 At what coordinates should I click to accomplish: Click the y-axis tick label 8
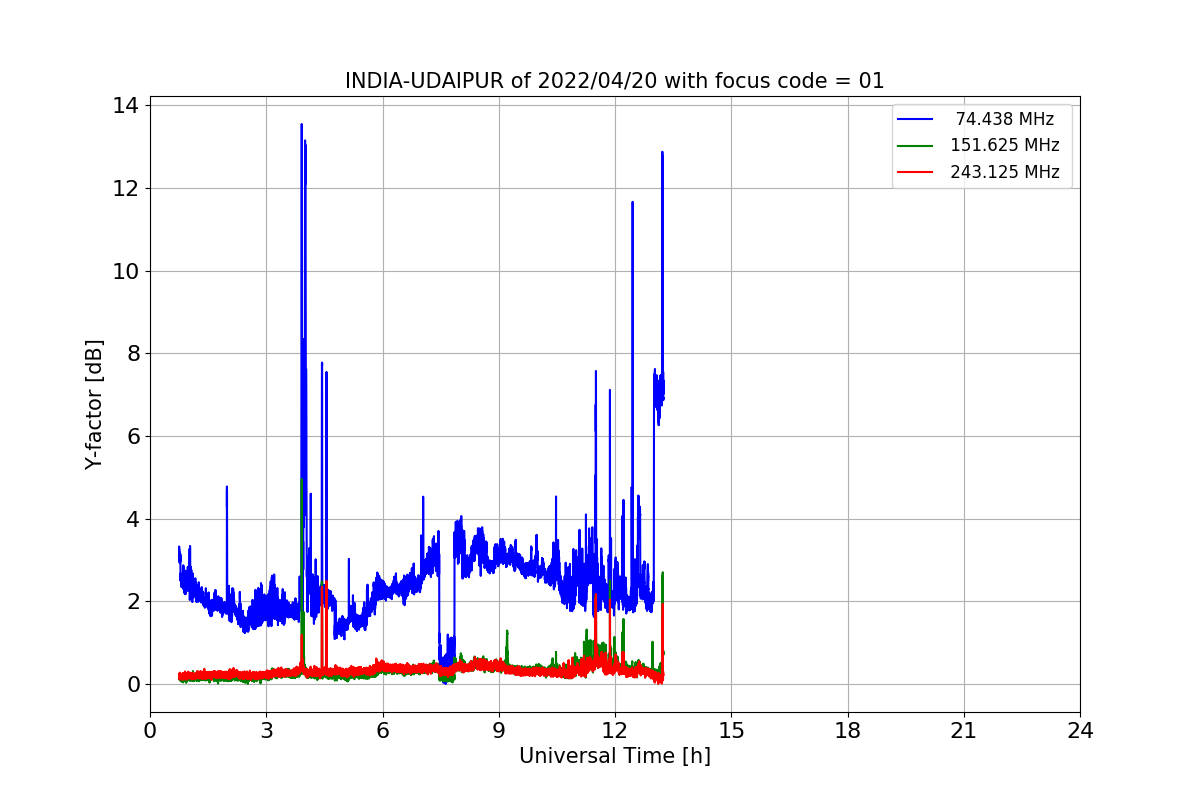click(x=134, y=354)
